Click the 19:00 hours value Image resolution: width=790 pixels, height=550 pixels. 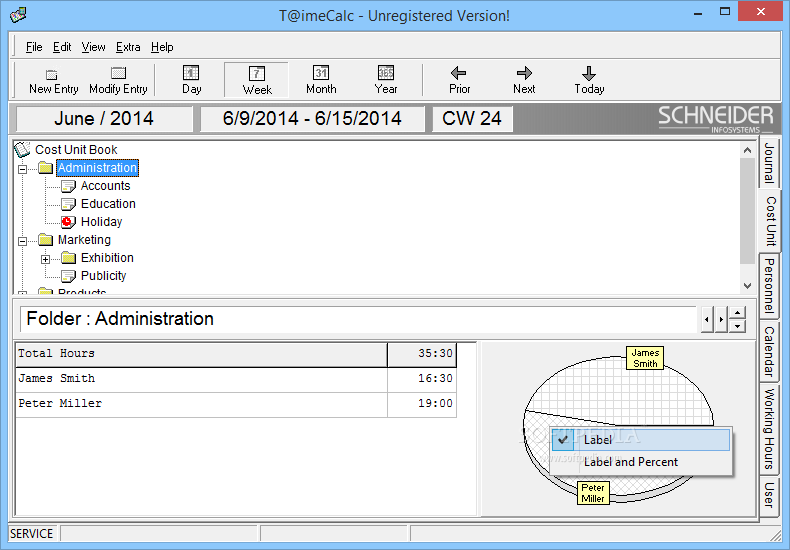coord(422,405)
